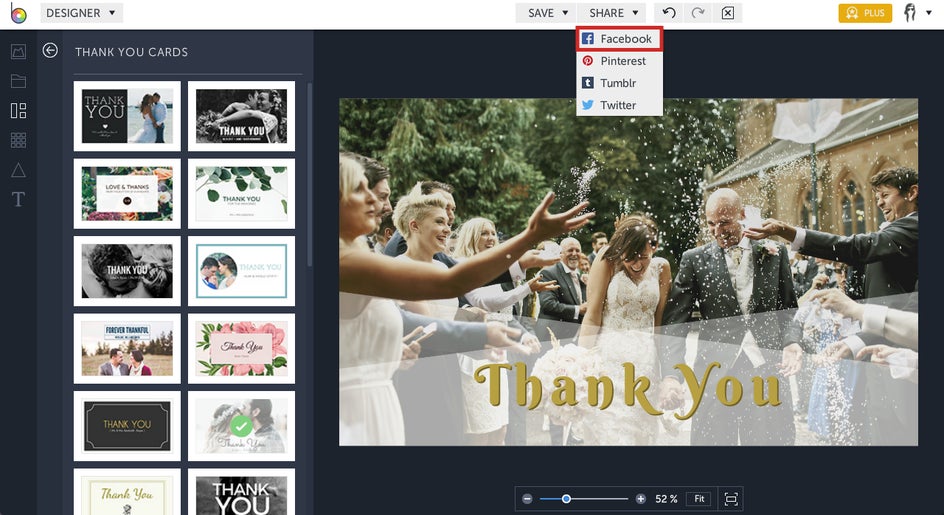
Task: Expand the account menu arrow beside avatar
Action: tap(929, 13)
